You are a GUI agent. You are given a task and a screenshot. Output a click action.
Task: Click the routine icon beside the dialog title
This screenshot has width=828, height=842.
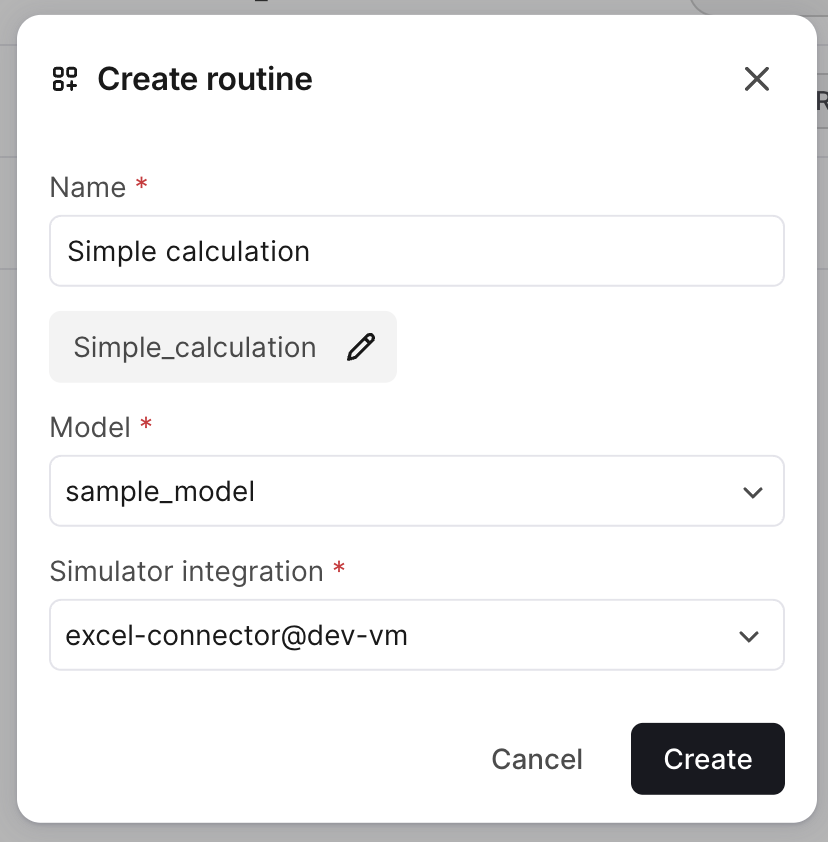(64, 78)
